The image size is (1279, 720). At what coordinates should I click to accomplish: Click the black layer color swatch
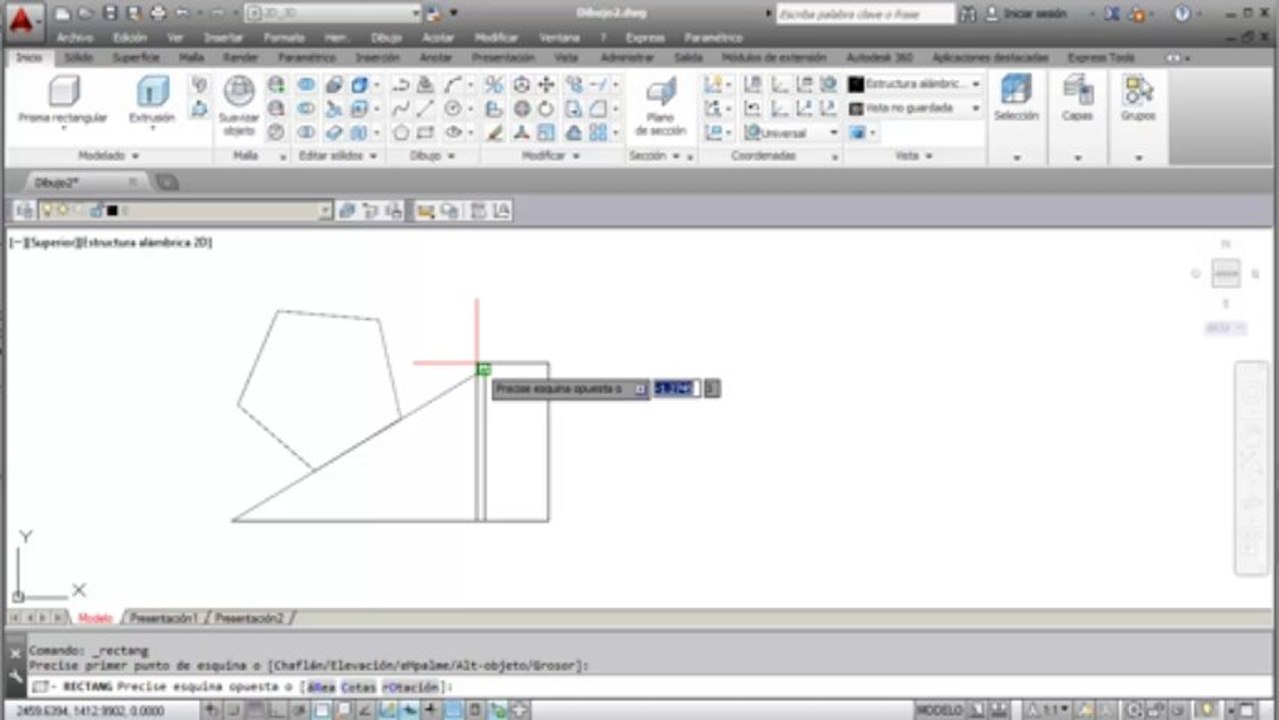(x=112, y=210)
